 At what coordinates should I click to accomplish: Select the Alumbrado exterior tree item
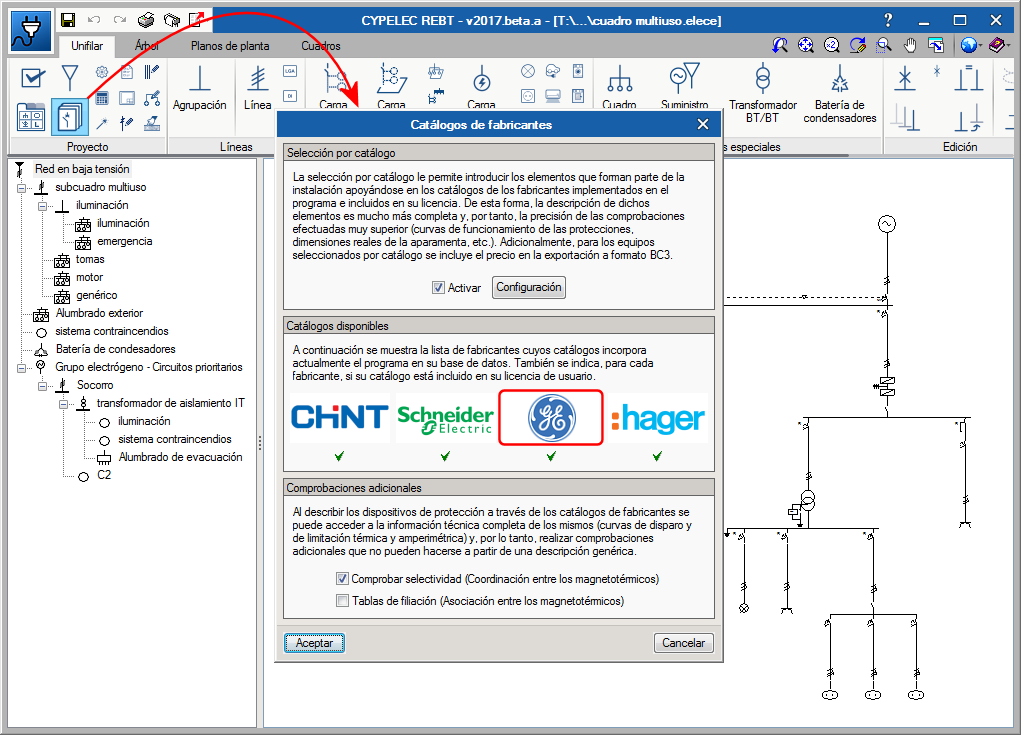(x=99, y=313)
